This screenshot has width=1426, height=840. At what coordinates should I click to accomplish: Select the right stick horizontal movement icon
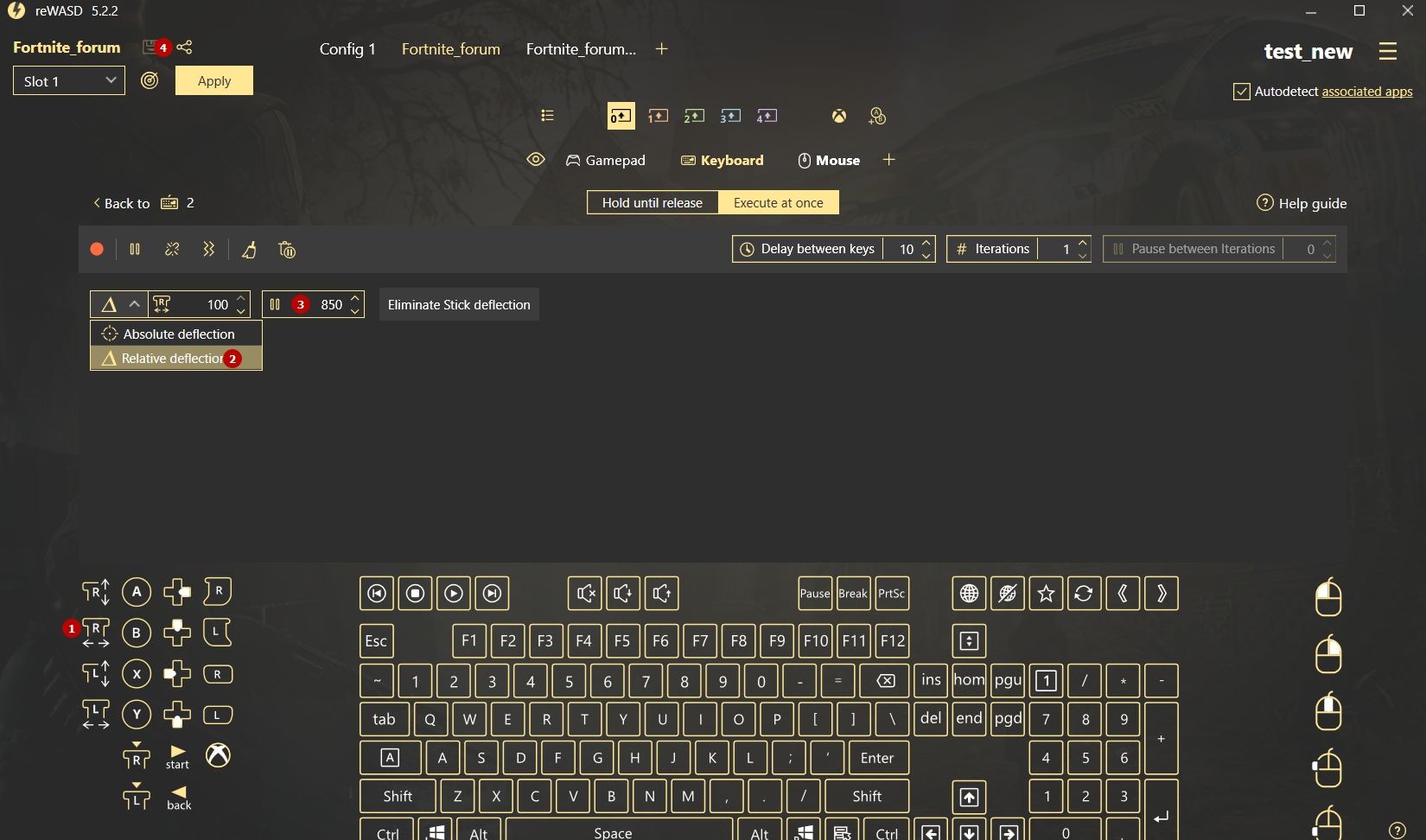[x=96, y=633]
